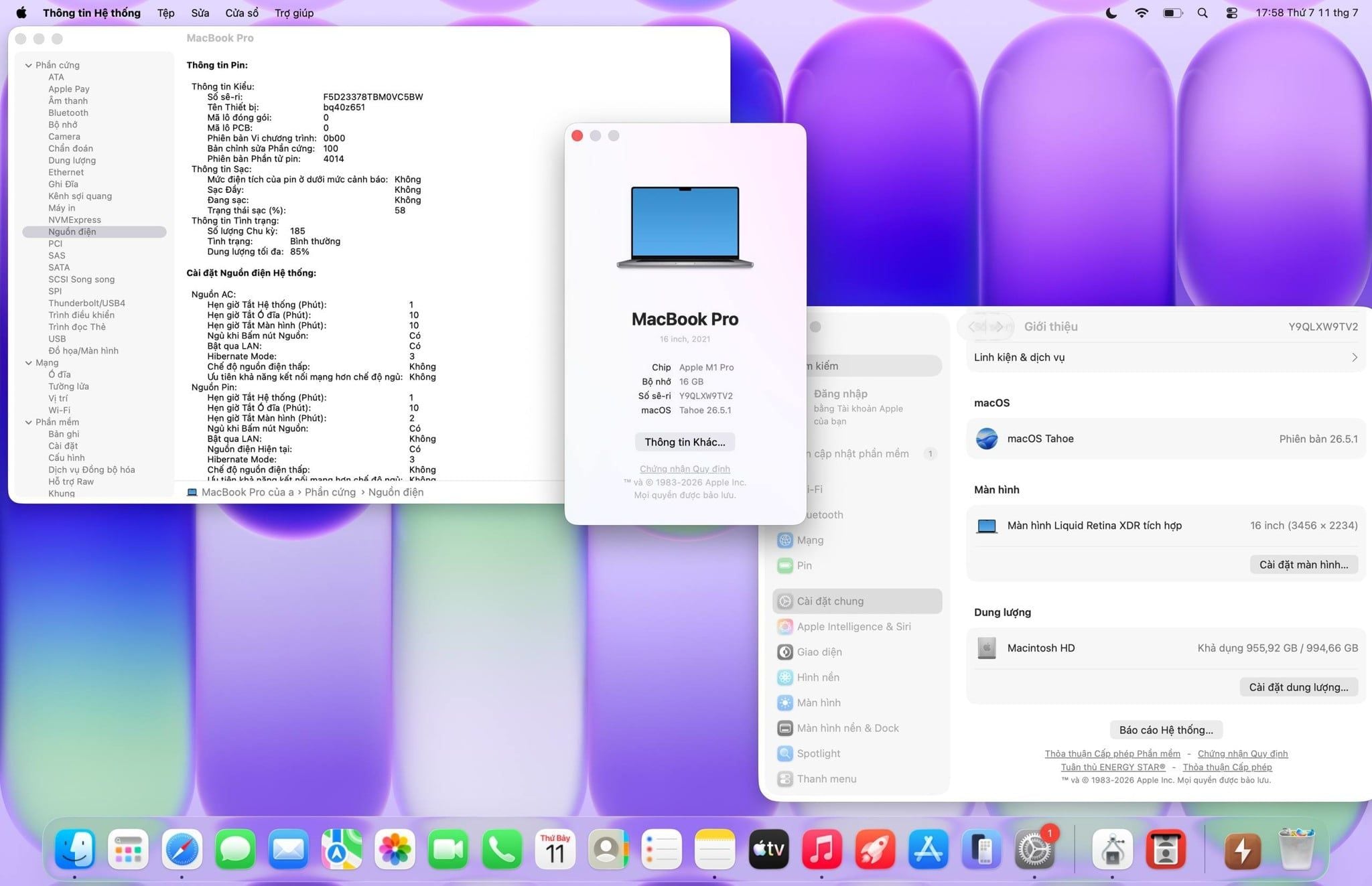This screenshot has width=1372, height=886.
Task: Click the menu bar clock 17:58
Action: (1306, 13)
